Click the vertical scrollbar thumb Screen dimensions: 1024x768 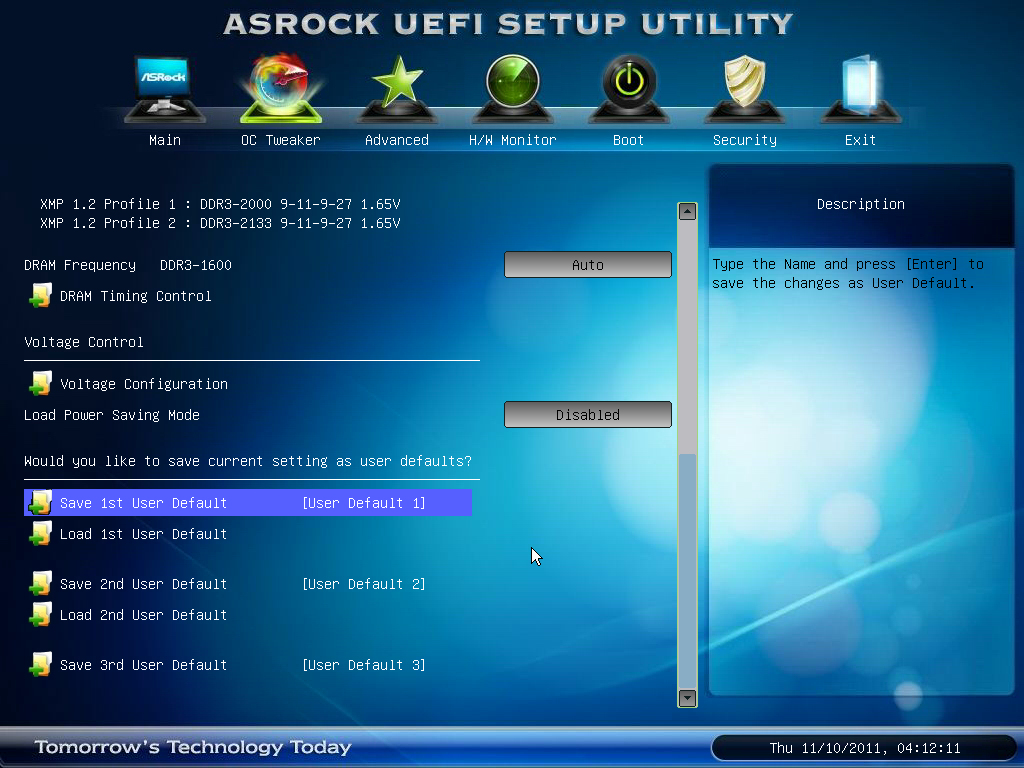(x=687, y=570)
